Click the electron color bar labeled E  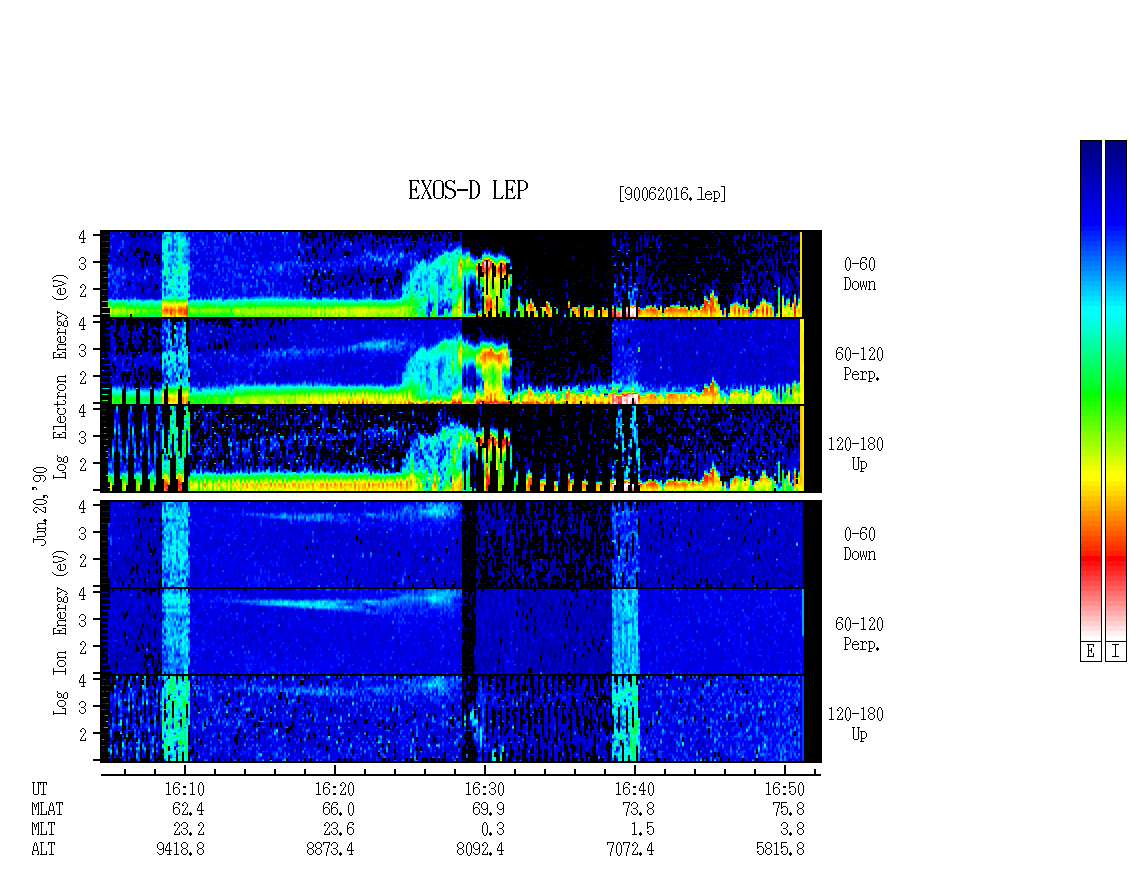click(1090, 390)
